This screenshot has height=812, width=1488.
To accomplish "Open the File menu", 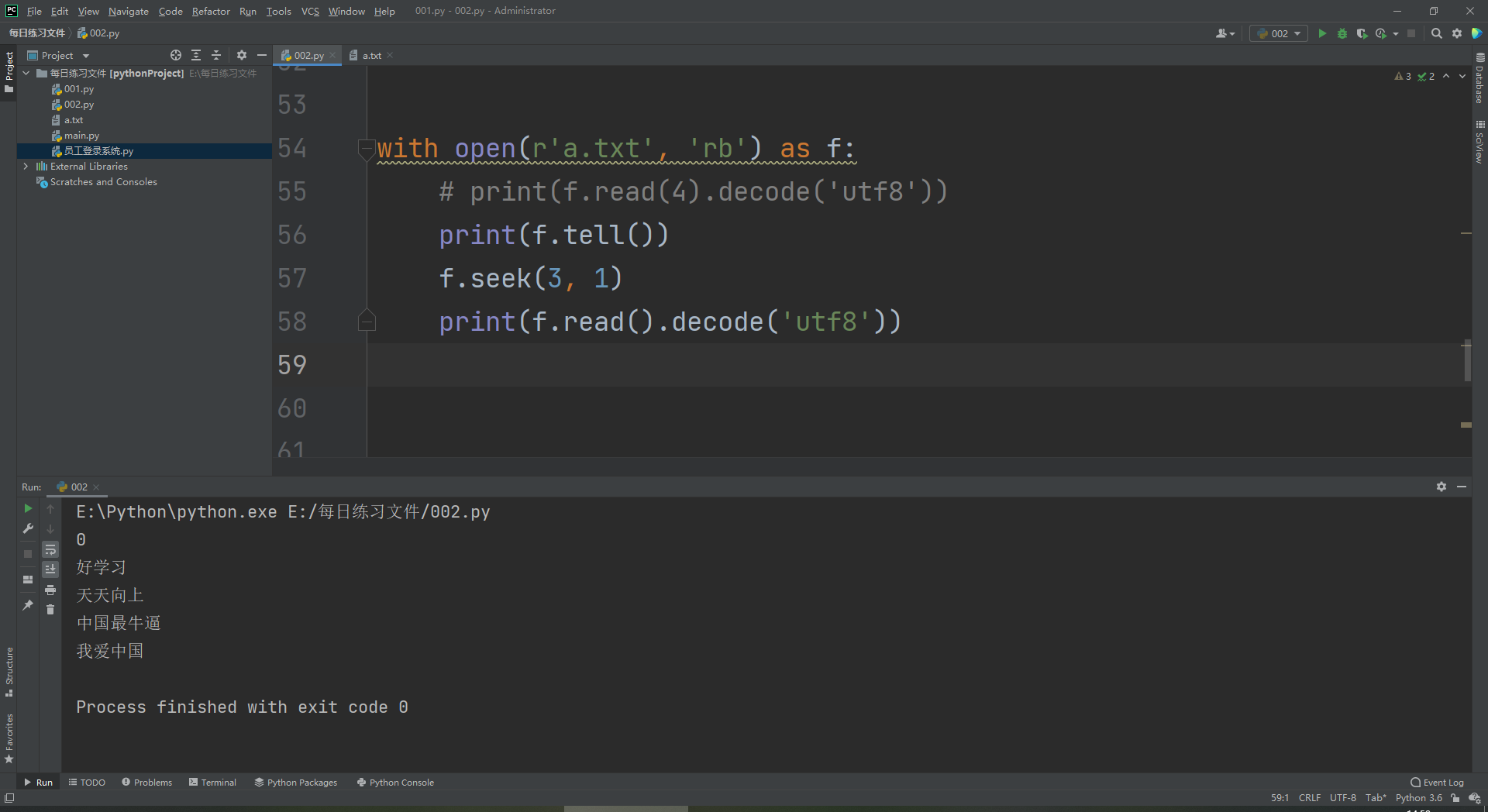I will (34, 11).
